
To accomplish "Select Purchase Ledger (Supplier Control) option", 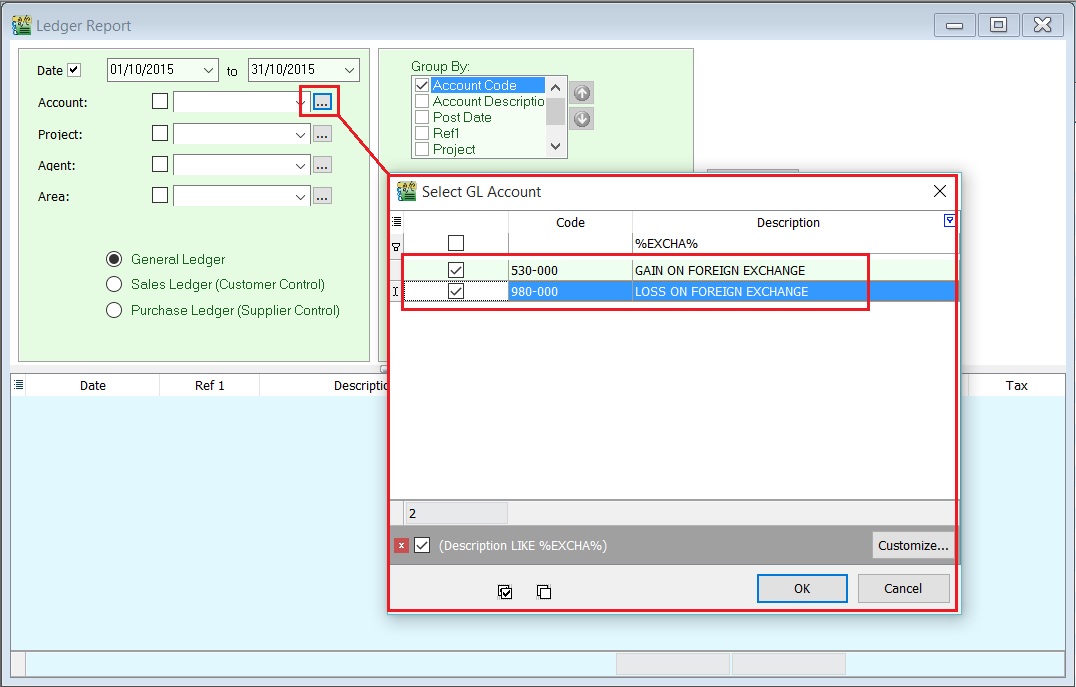I will point(114,311).
